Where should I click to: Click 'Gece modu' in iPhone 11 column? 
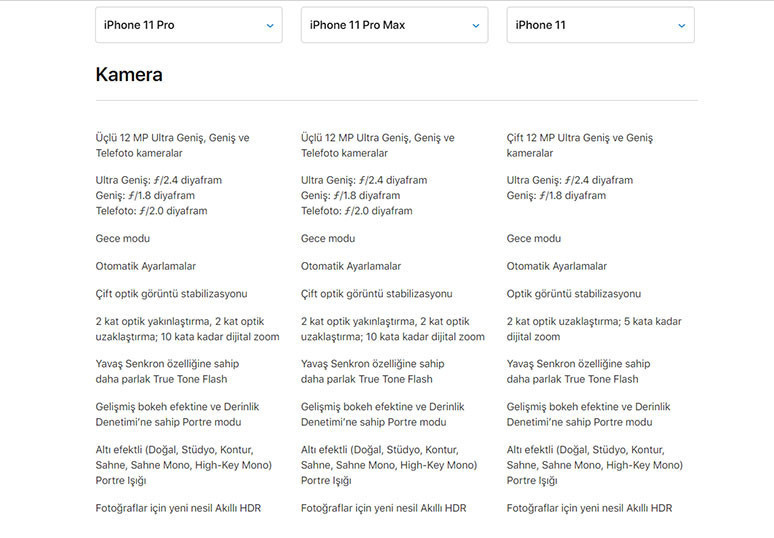534,238
